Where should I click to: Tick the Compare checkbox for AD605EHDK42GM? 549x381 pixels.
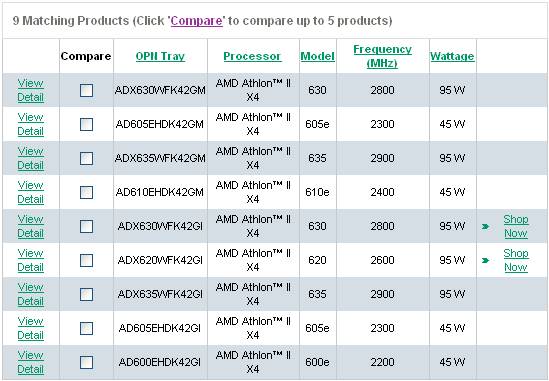point(86,124)
